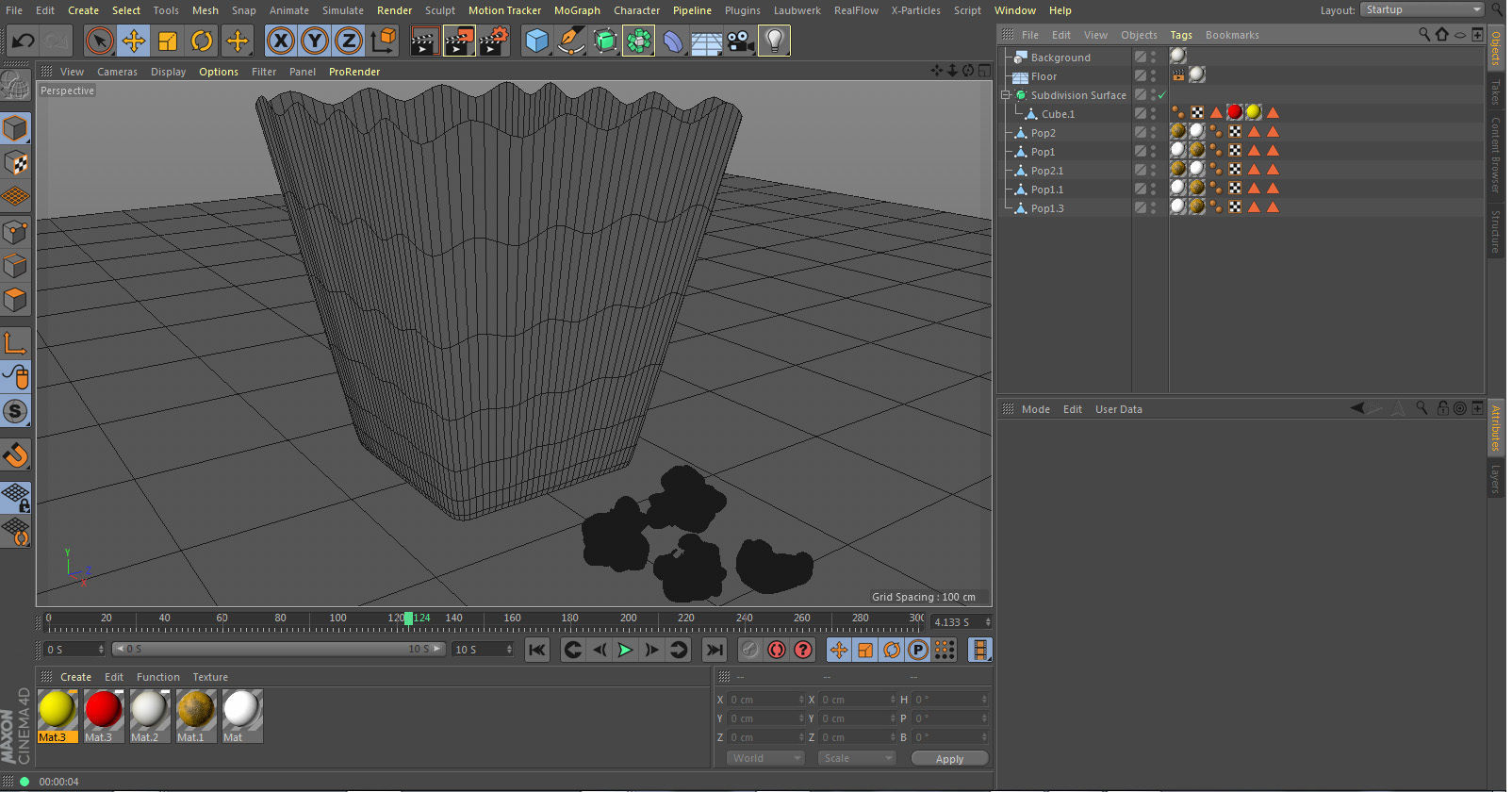
Task: Click the Undo arrow icon
Action: tap(23, 41)
